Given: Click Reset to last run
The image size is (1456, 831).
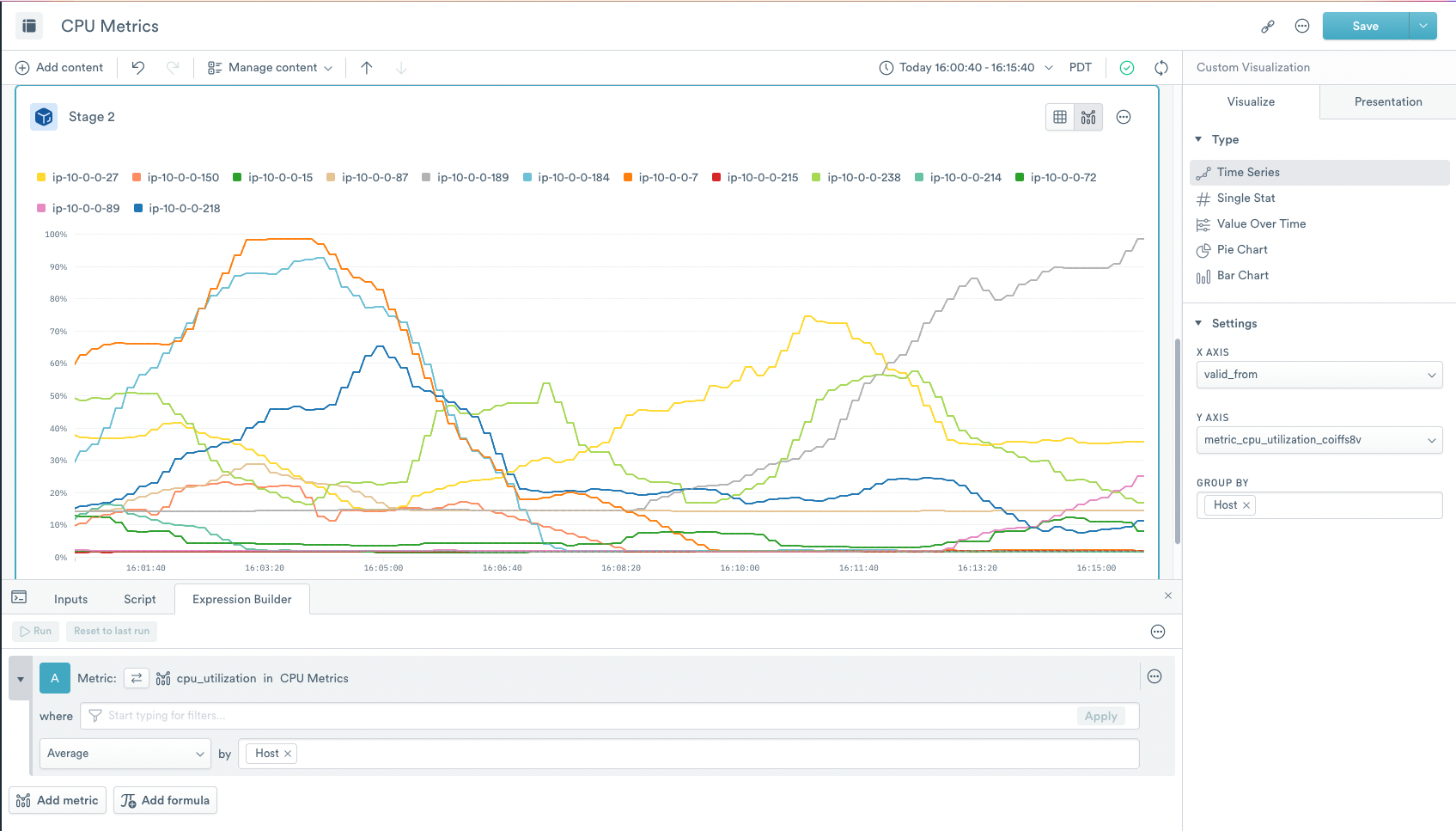Looking at the screenshot, I should (112, 631).
